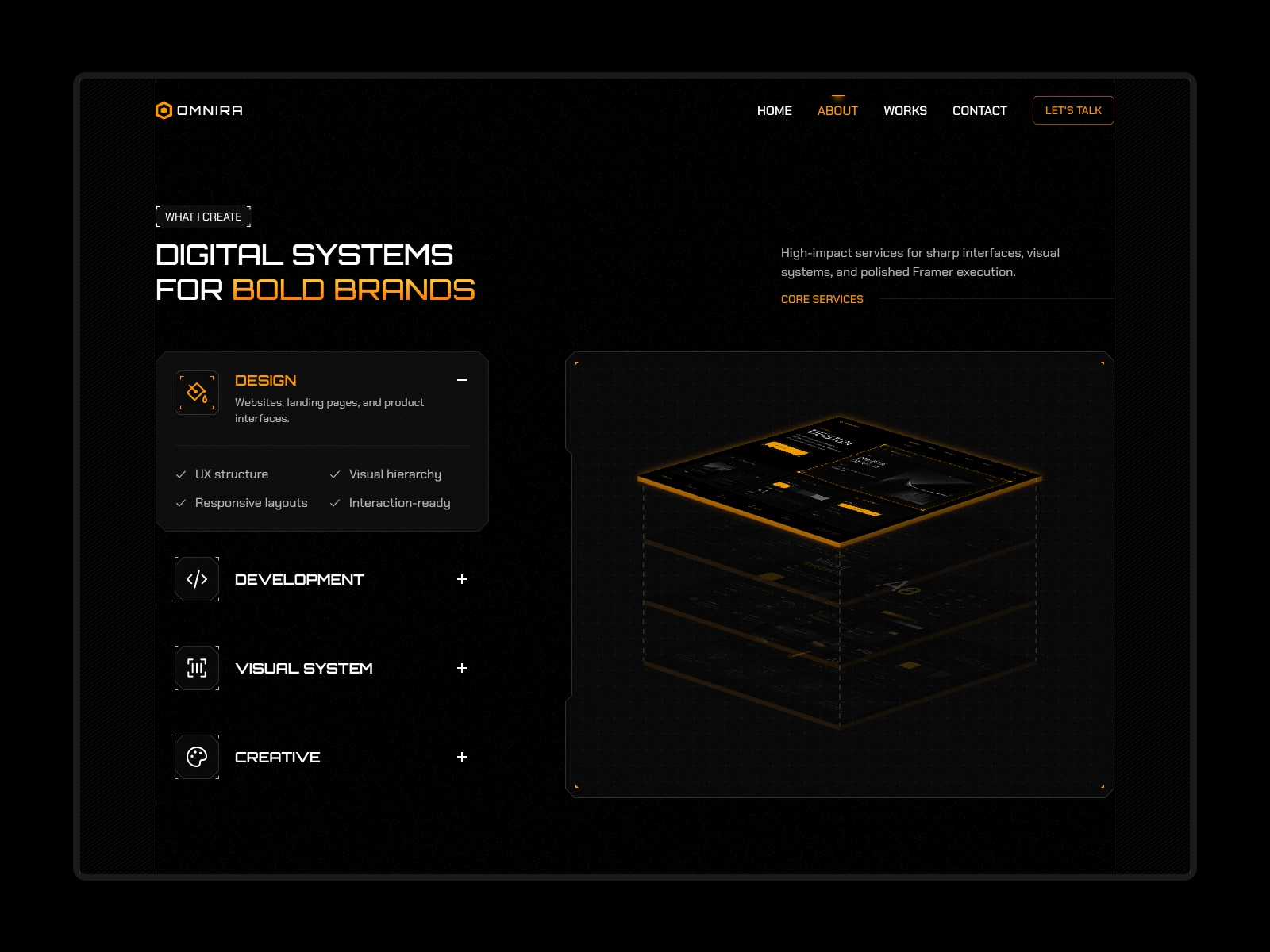
Task: Click the Visual System scan icon
Action: pos(197,668)
